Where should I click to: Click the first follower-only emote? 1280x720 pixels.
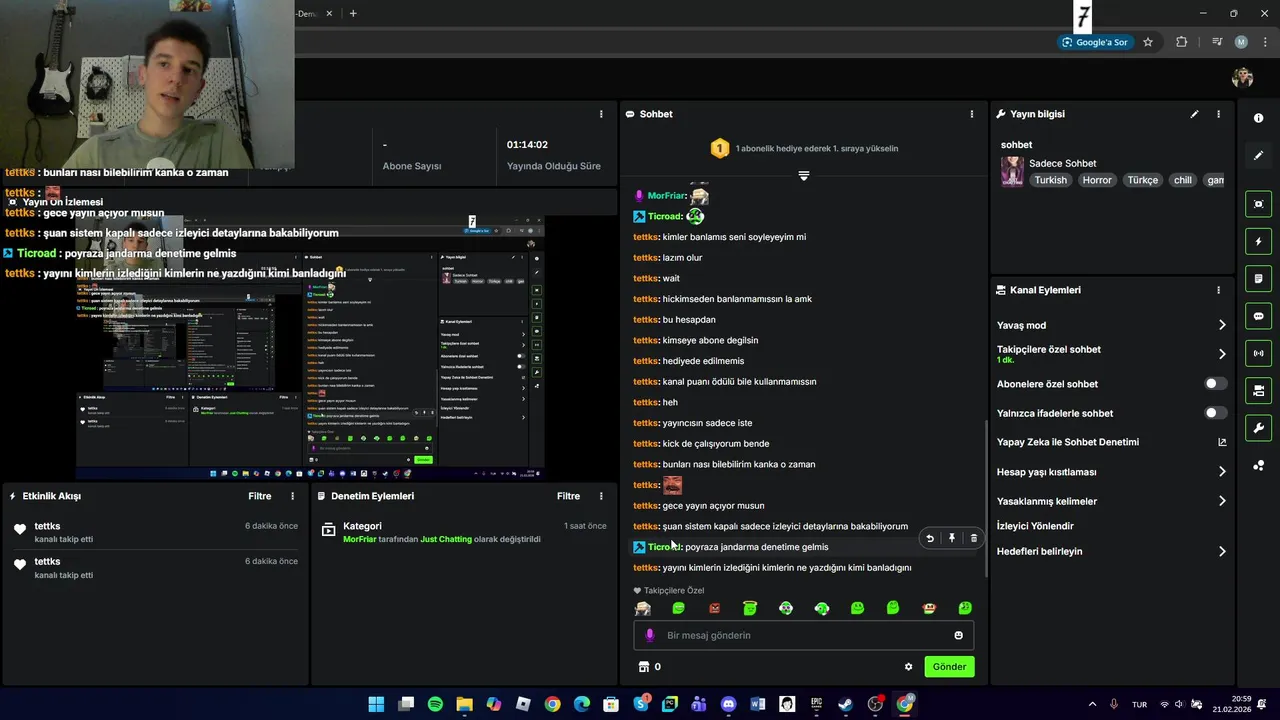point(643,608)
